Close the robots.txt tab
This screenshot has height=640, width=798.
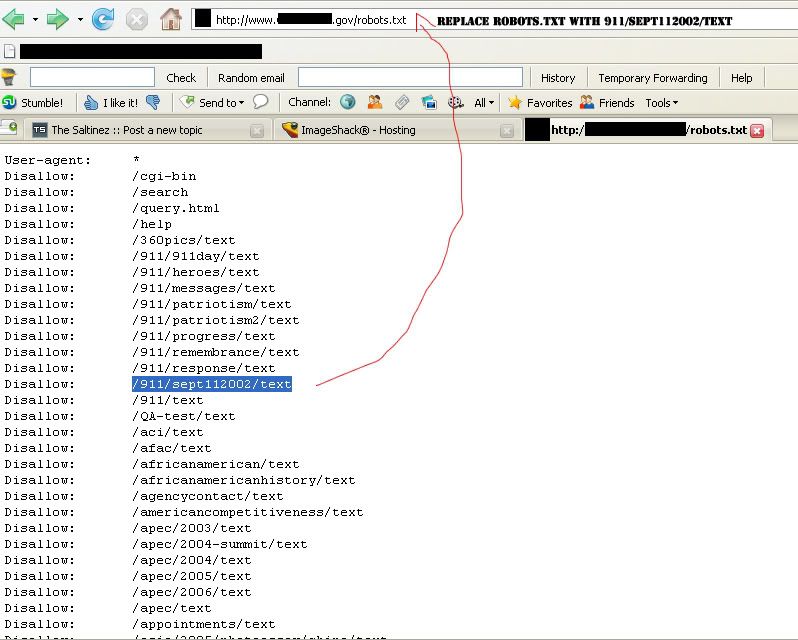point(757,130)
